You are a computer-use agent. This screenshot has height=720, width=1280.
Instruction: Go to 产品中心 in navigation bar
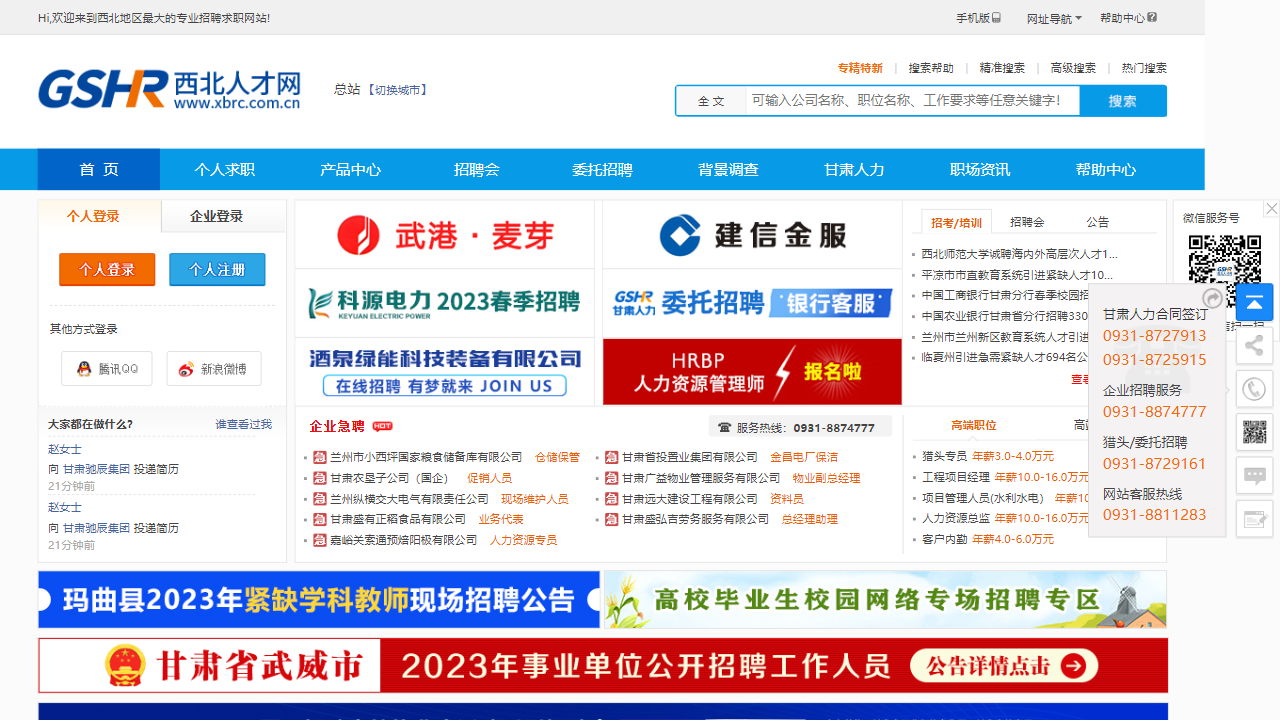pyautogui.click(x=351, y=169)
